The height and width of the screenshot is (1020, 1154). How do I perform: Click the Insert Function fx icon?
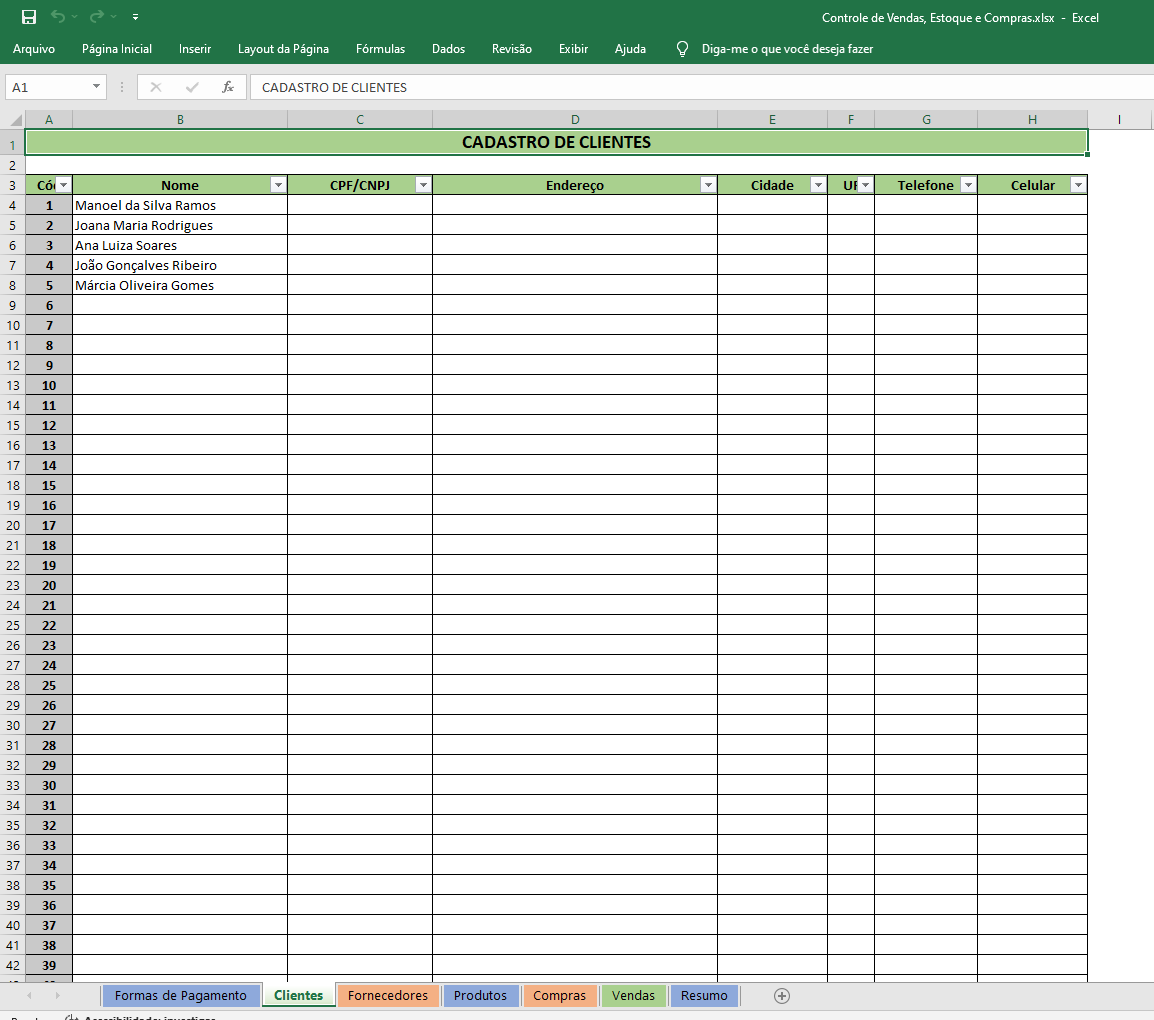[x=228, y=87]
